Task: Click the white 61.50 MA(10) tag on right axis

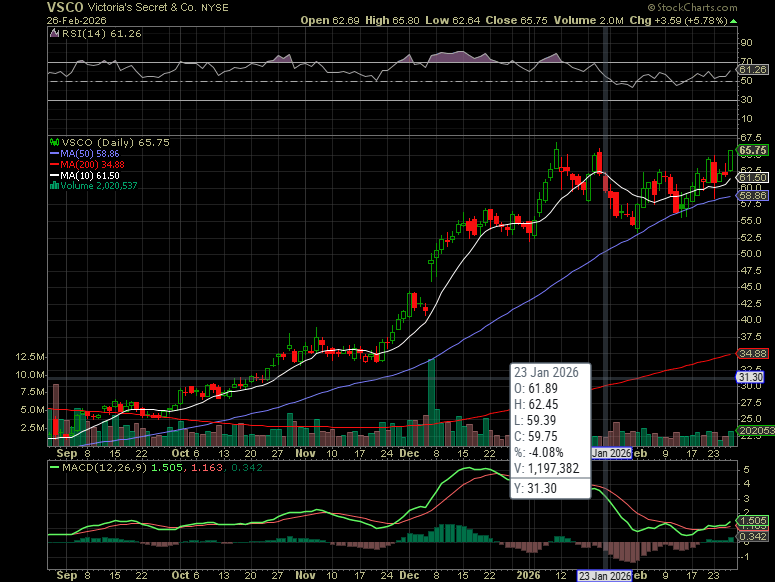Action: pos(753,177)
